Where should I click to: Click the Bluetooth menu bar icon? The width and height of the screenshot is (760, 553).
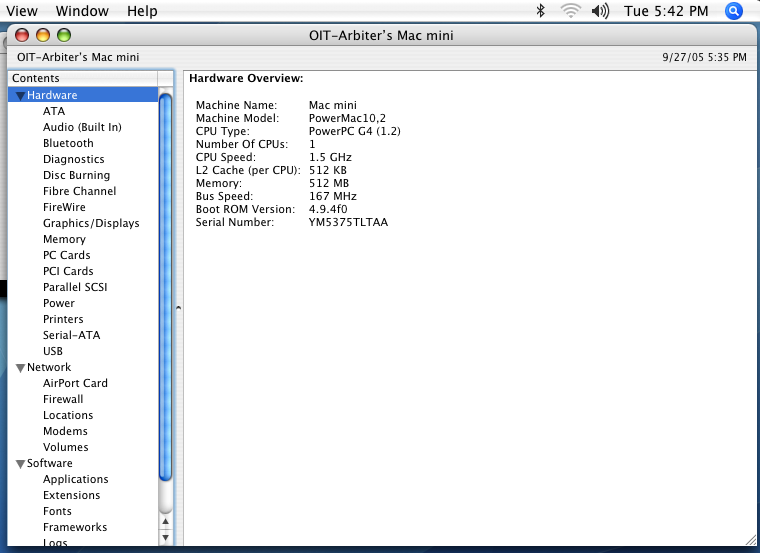[540, 11]
